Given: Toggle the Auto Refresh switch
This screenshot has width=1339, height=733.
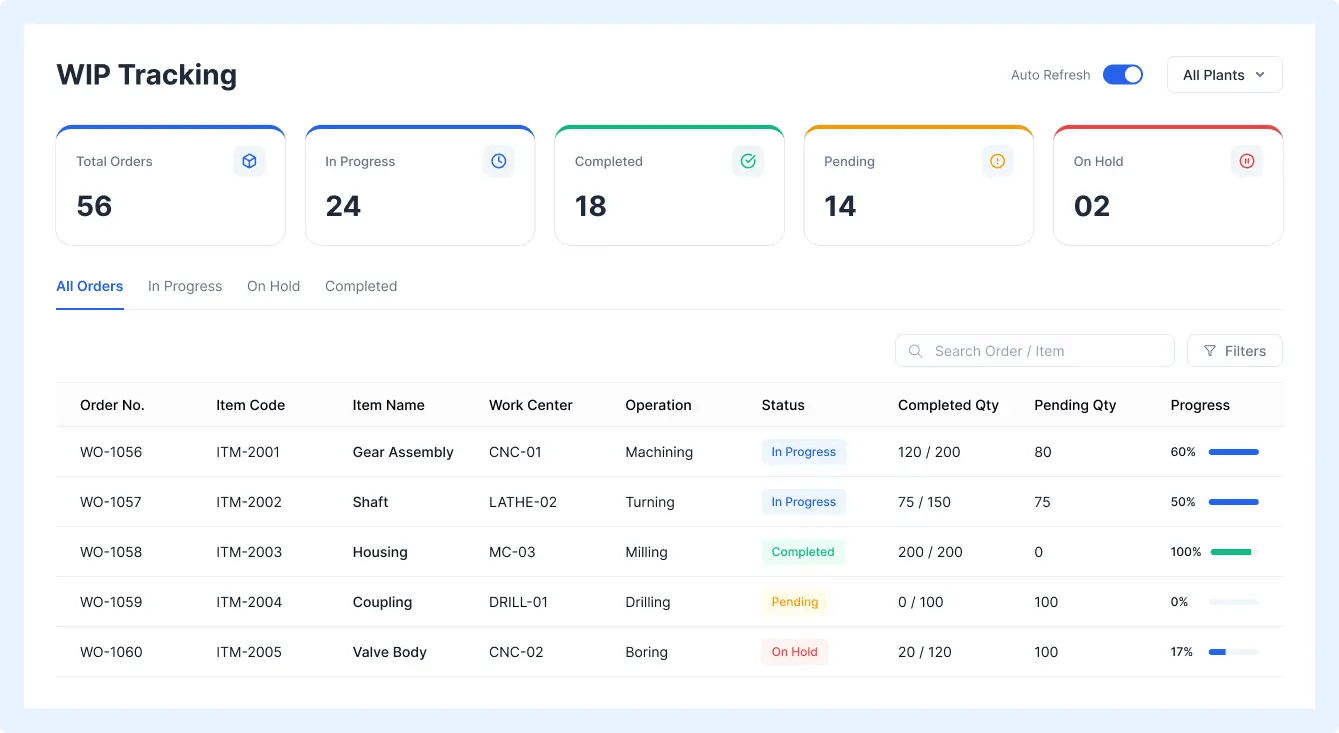Looking at the screenshot, I should 1123,75.
